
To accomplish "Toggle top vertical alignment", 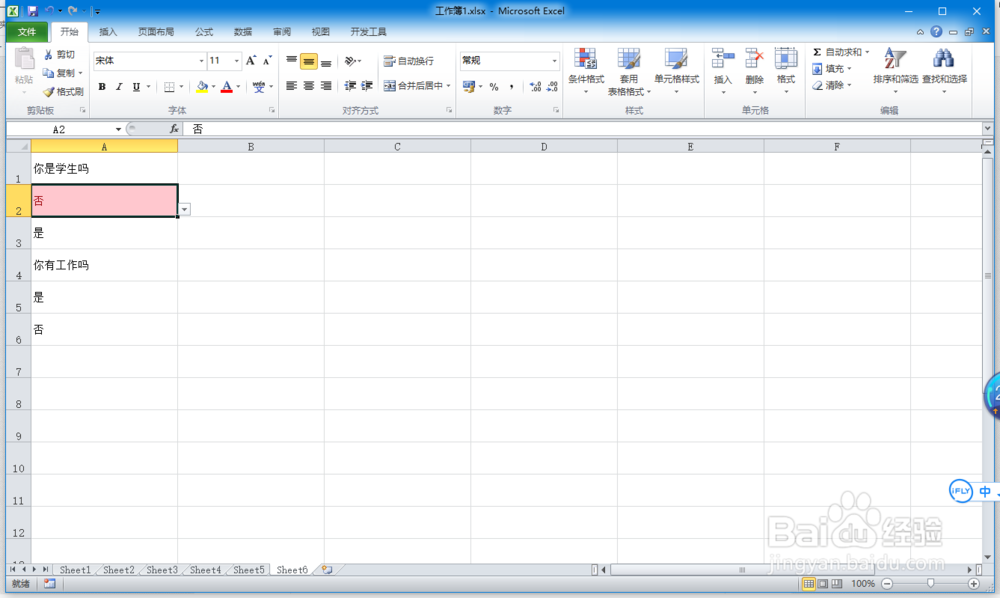I will tap(291, 61).
